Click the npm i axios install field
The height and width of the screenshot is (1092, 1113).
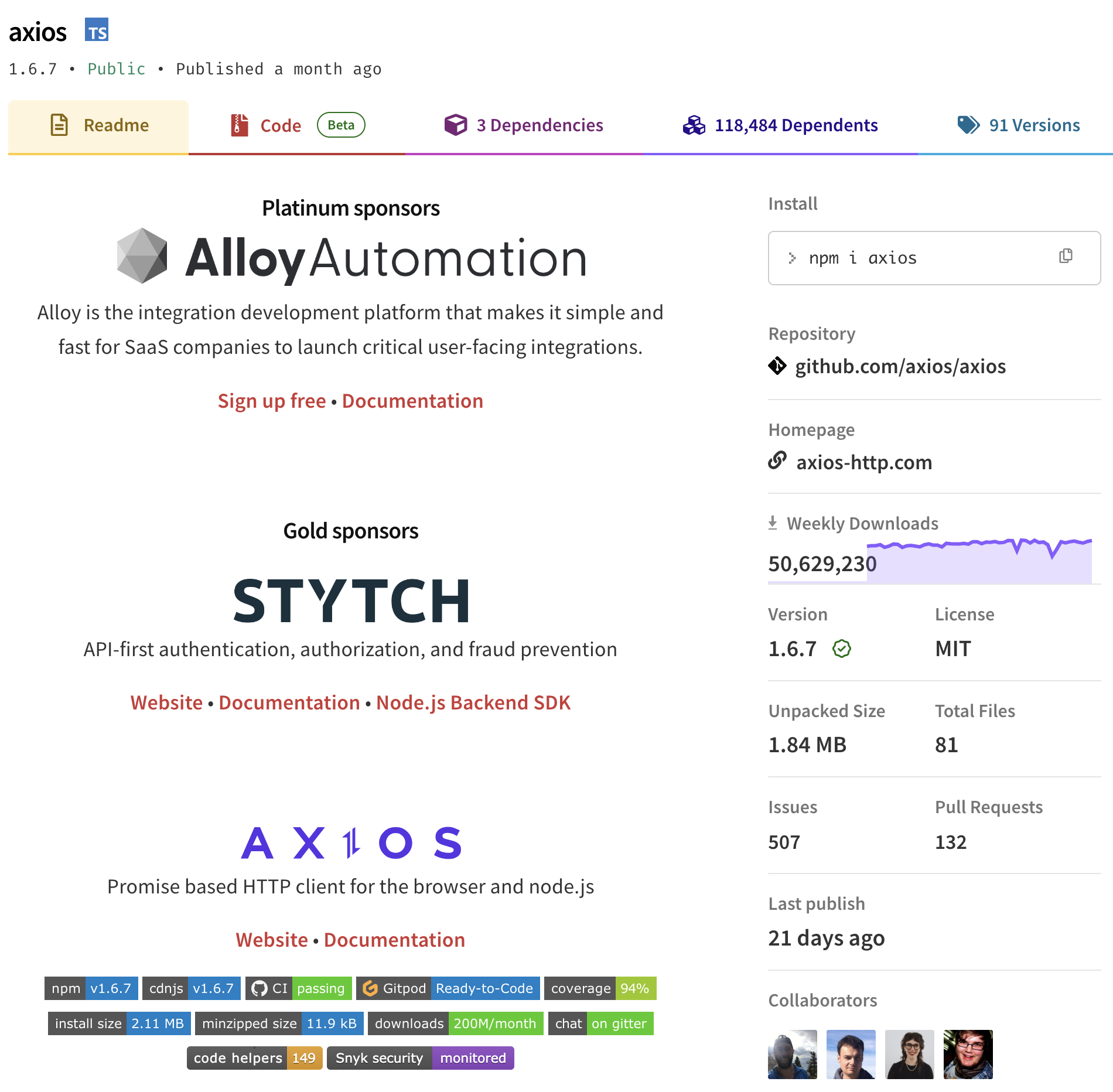[934, 258]
